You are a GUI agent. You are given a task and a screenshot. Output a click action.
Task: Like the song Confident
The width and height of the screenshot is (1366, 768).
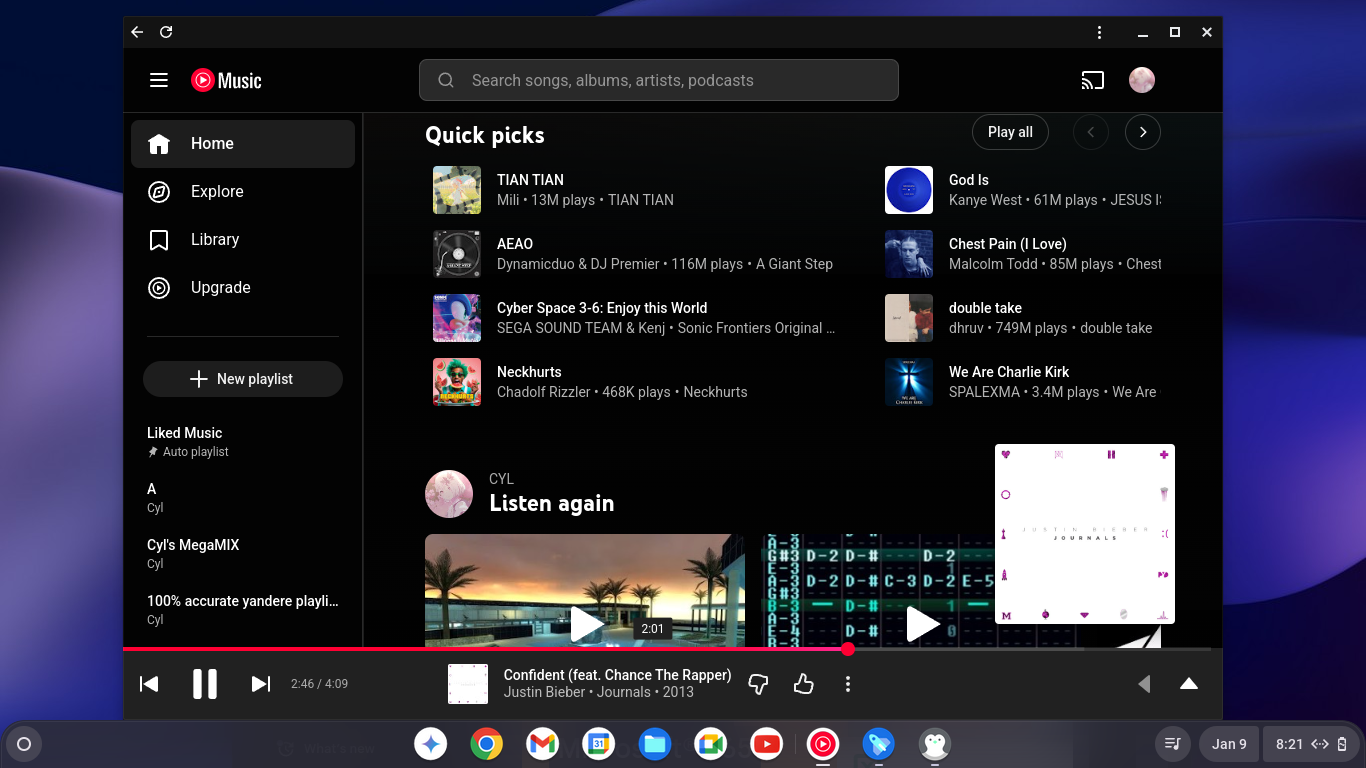[x=803, y=684]
